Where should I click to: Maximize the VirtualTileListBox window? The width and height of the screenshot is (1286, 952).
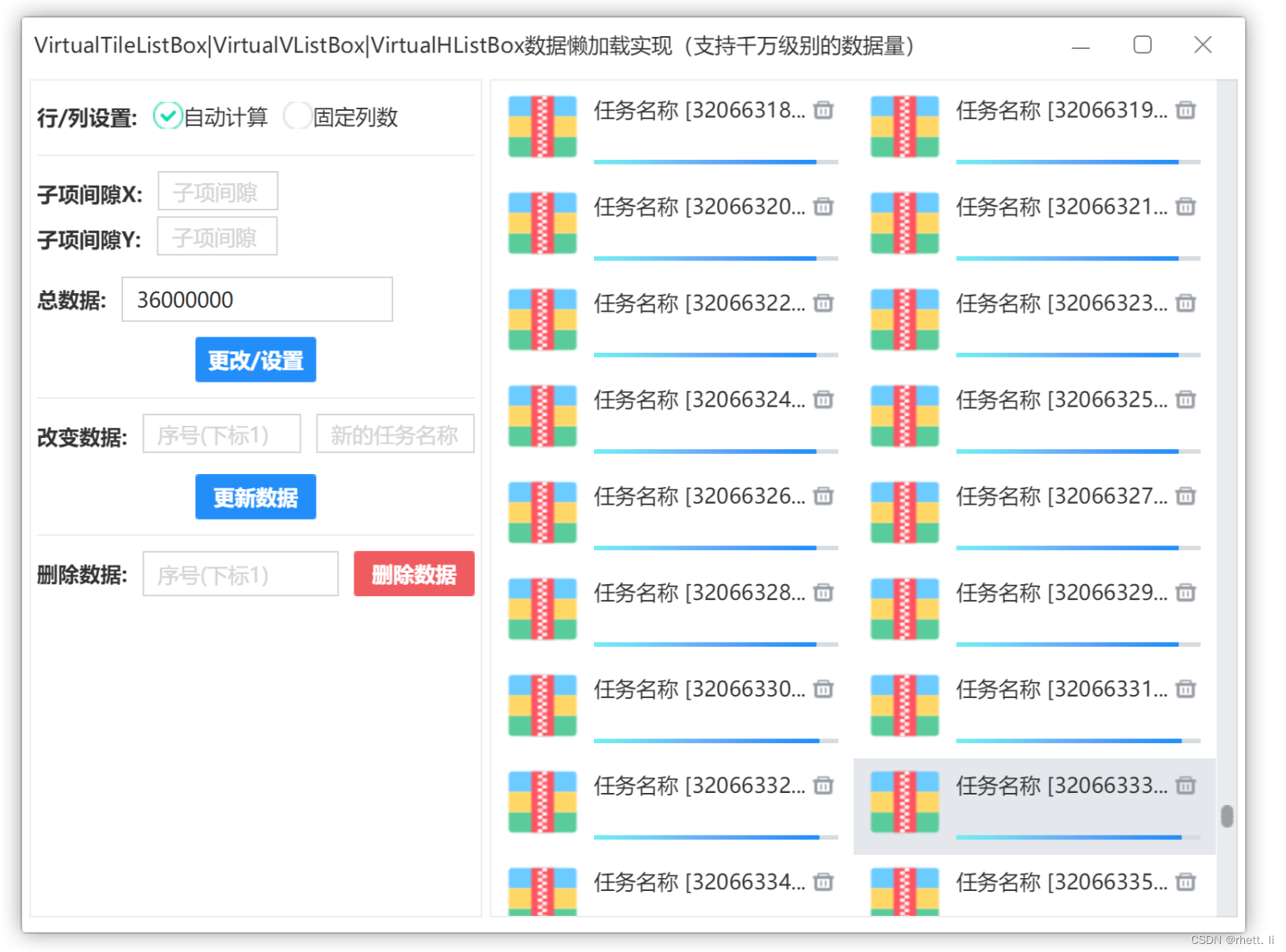(1142, 45)
